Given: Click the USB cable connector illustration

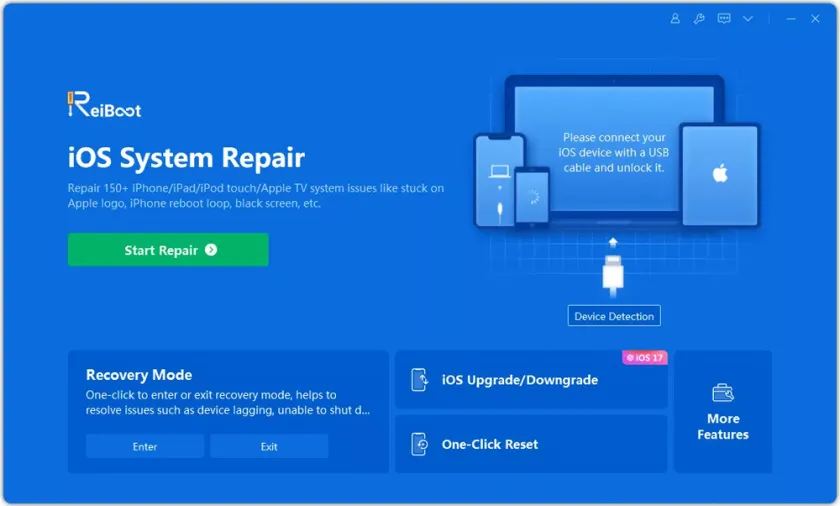Looking at the screenshot, I should pos(613,275).
